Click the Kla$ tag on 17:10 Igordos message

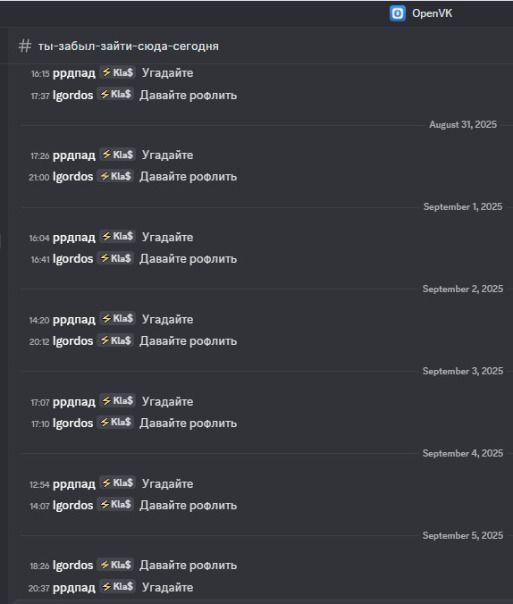(115, 422)
